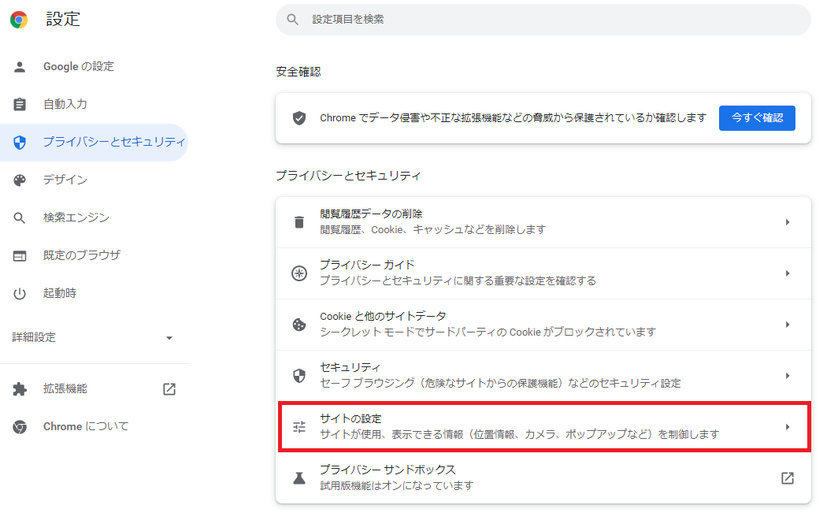The image size is (838, 520).
Task: Open サイトの設定 via its right arrow
Action: point(787,427)
